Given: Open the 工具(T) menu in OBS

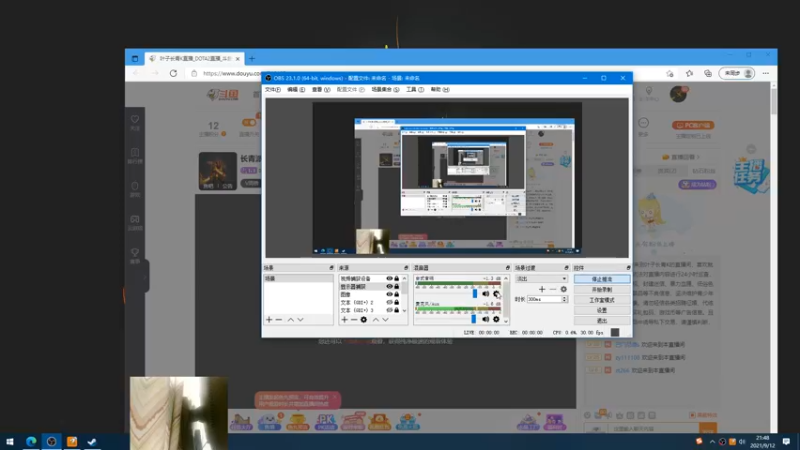Looking at the screenshot, I should (x=415, y=90).
